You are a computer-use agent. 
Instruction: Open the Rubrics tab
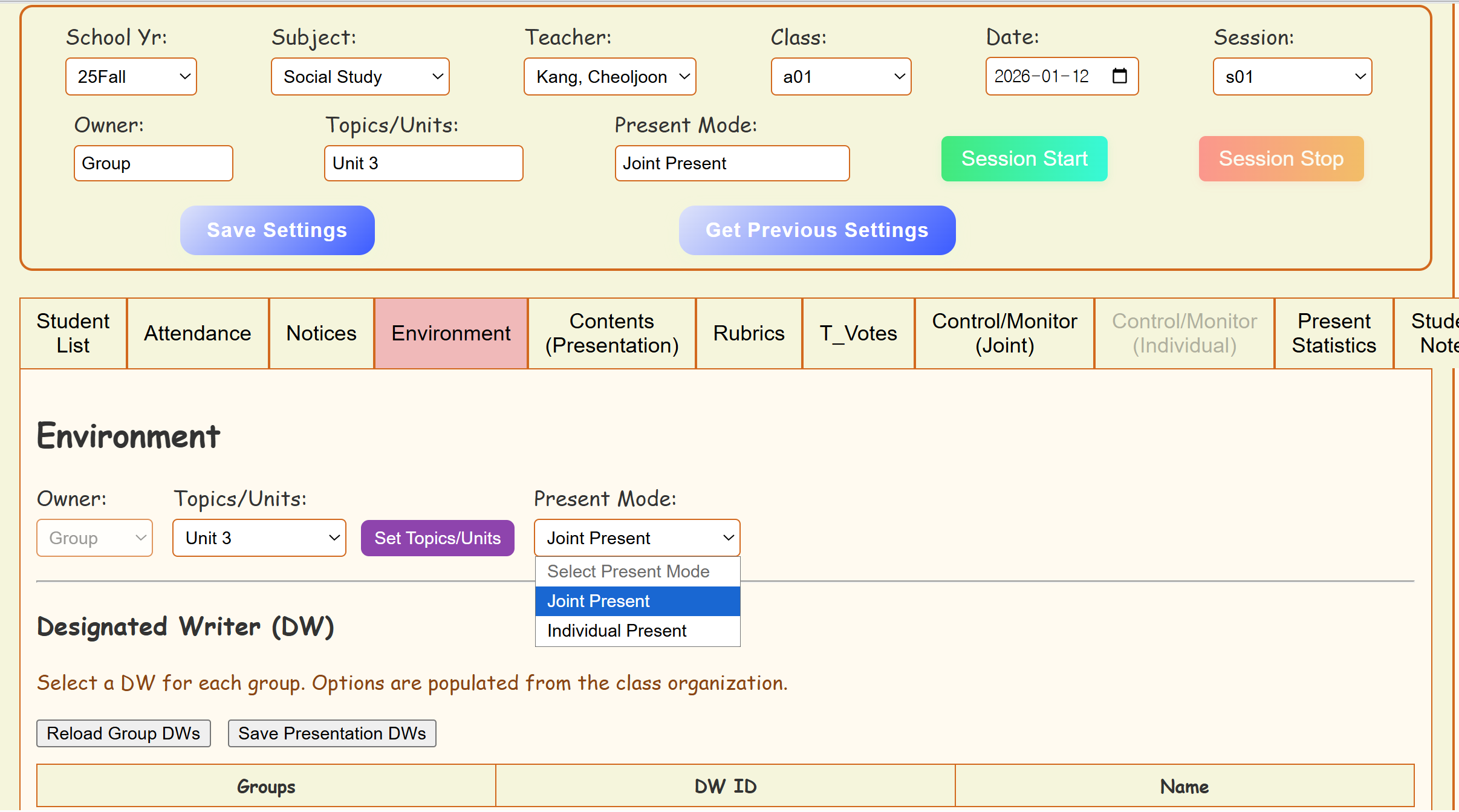tap(749, 333)
